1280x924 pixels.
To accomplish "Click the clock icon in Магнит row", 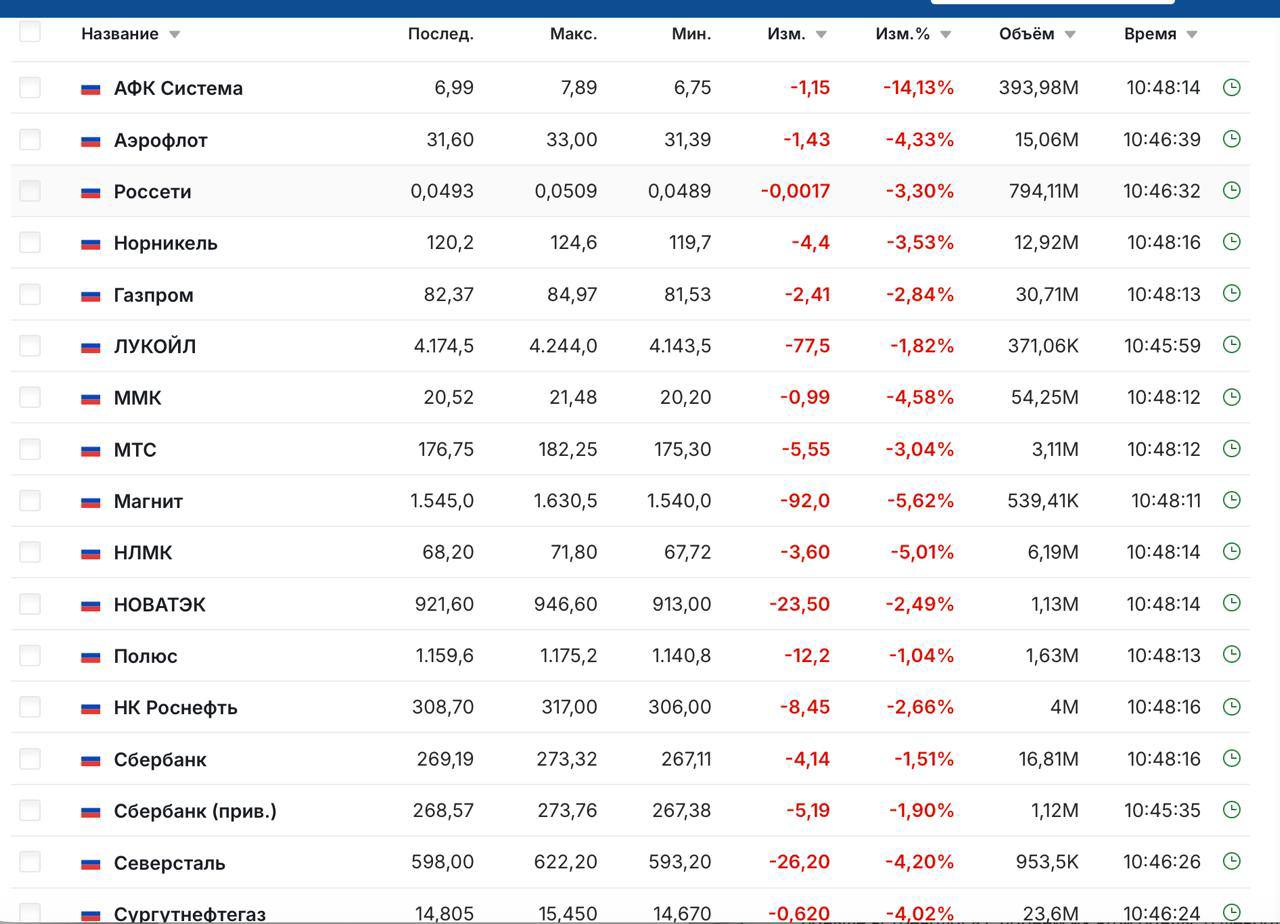I will click(1232, 499).
